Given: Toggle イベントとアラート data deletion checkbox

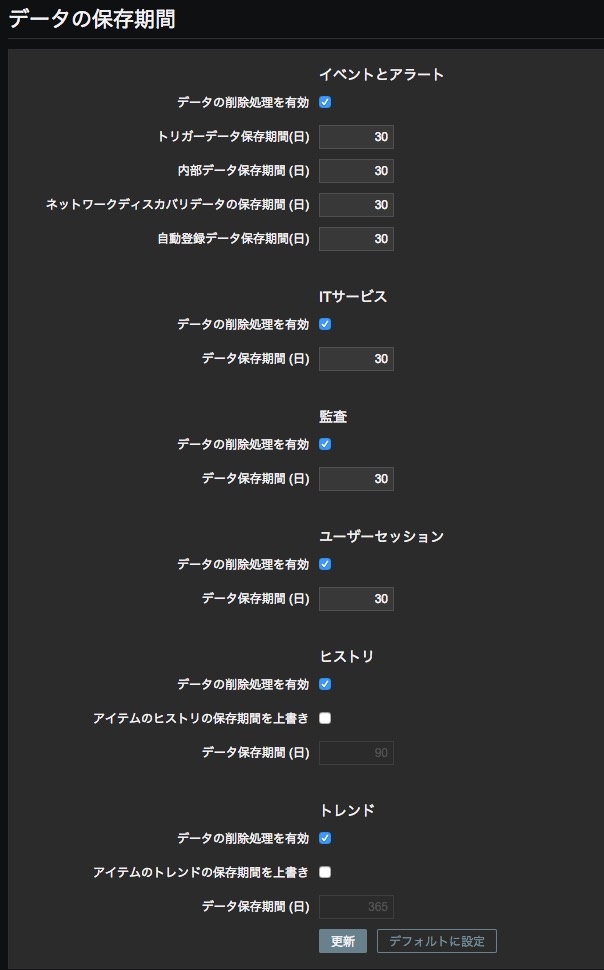Looking at the screenshot, I should point(325,102).
